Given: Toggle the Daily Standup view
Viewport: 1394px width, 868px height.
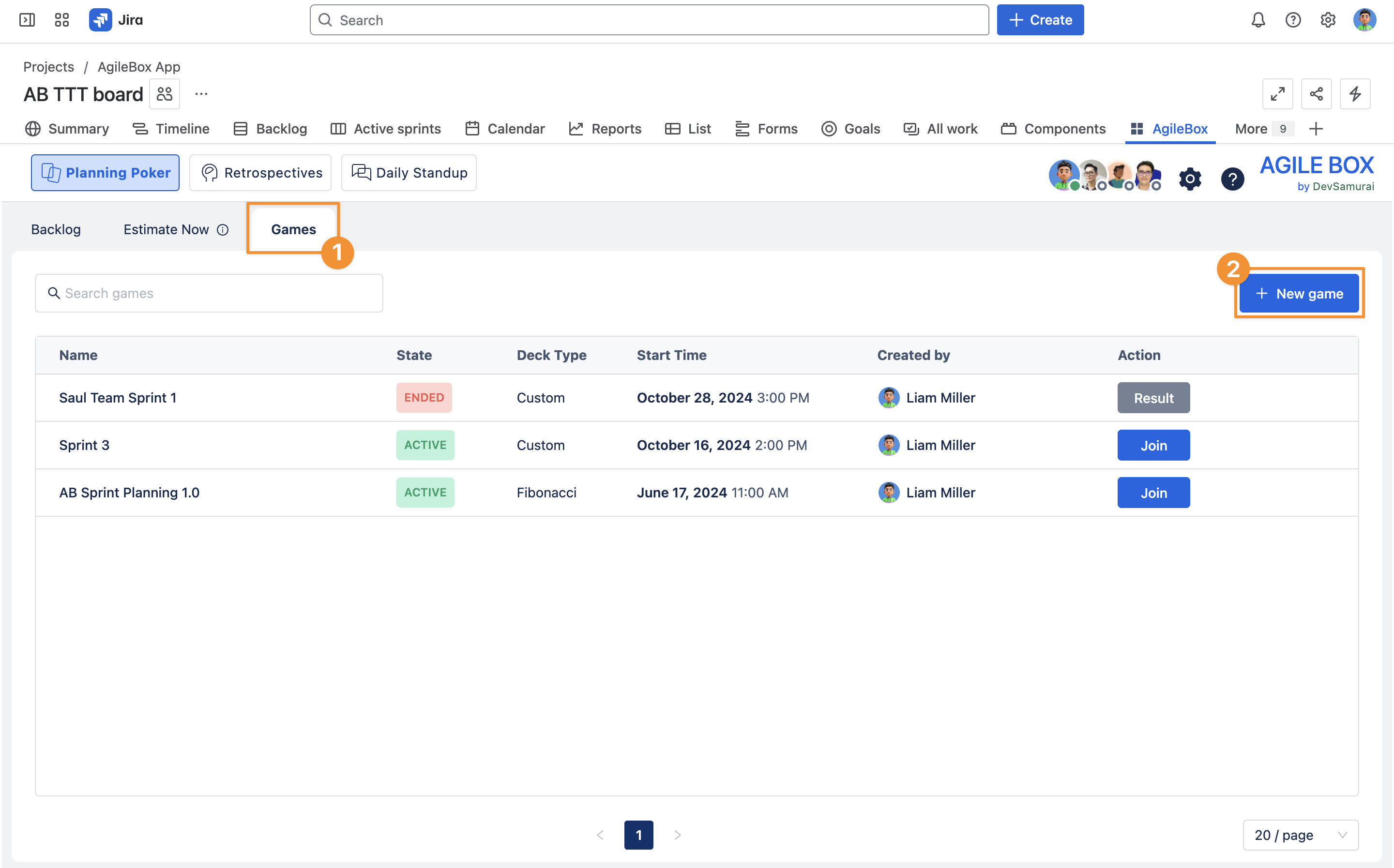Looking at the screenshot, I should [409, 173].
